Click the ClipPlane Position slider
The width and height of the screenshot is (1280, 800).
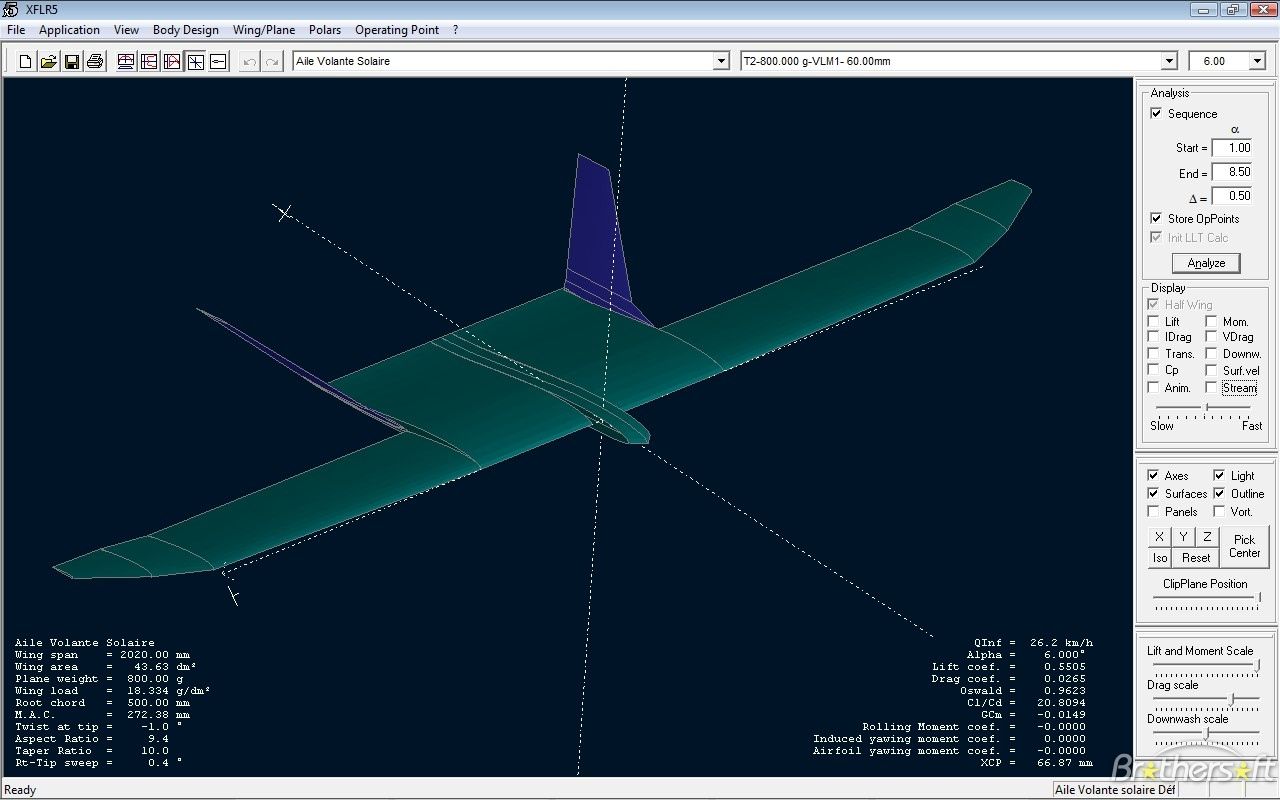tap(1207, 599)
